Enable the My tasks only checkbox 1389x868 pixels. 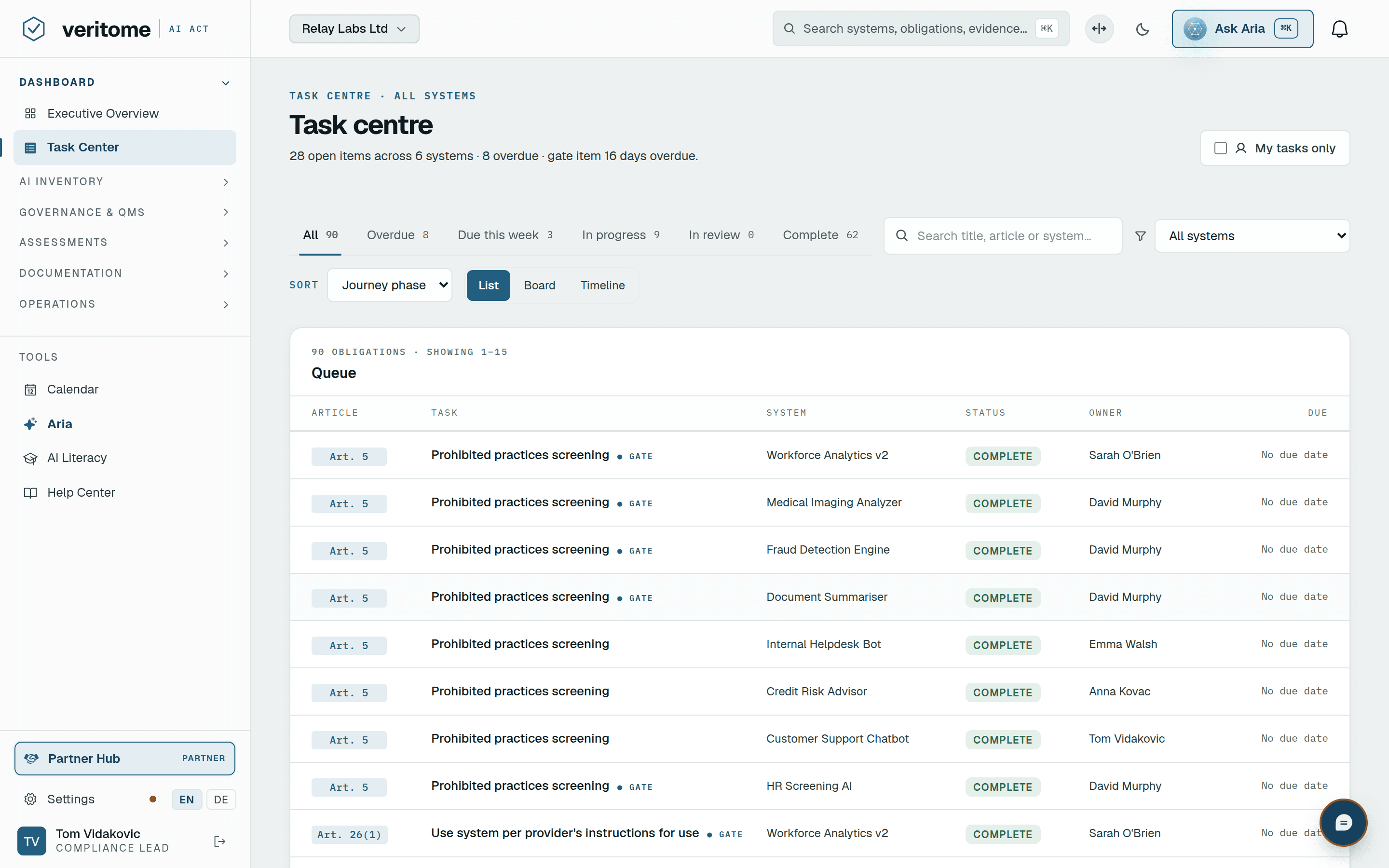click(x=1220, y=148)
